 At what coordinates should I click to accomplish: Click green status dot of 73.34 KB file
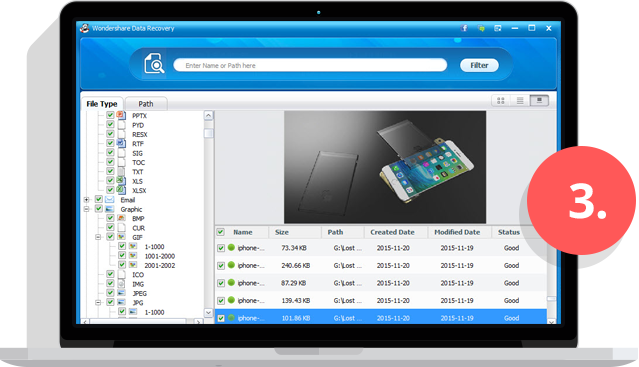point(231,247)
